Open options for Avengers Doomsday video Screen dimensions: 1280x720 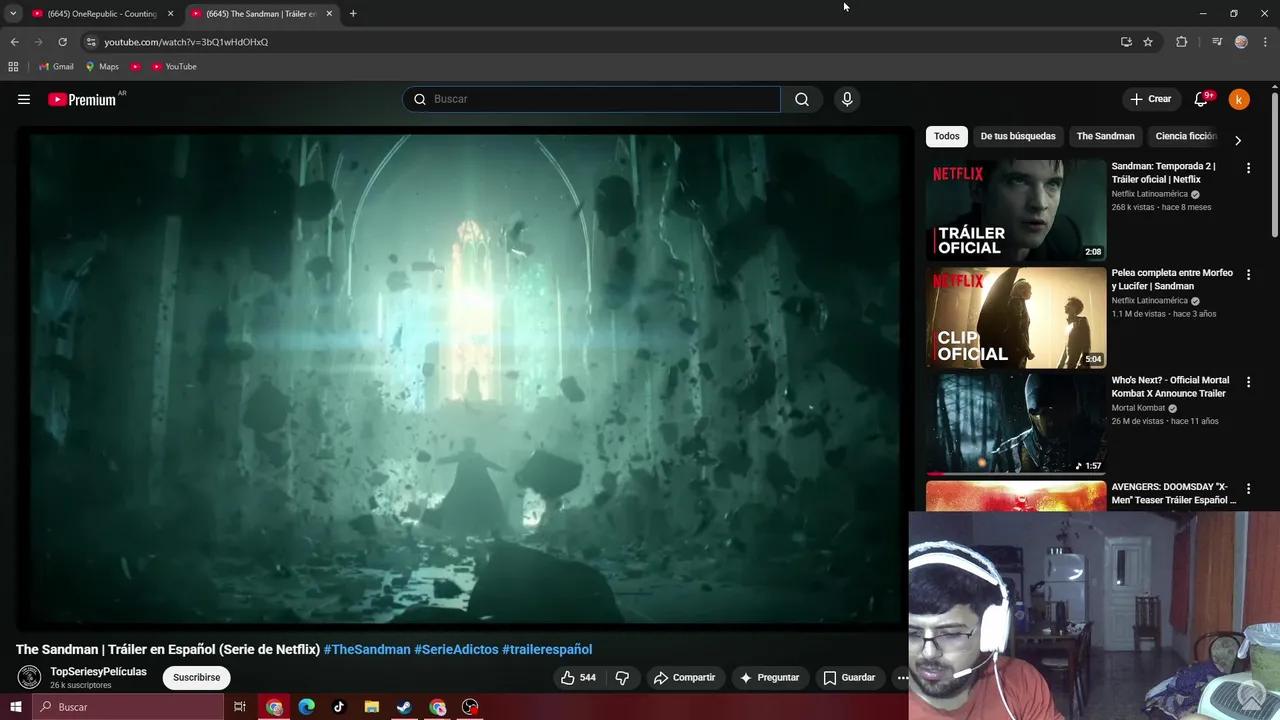(x=1248, y=489)
